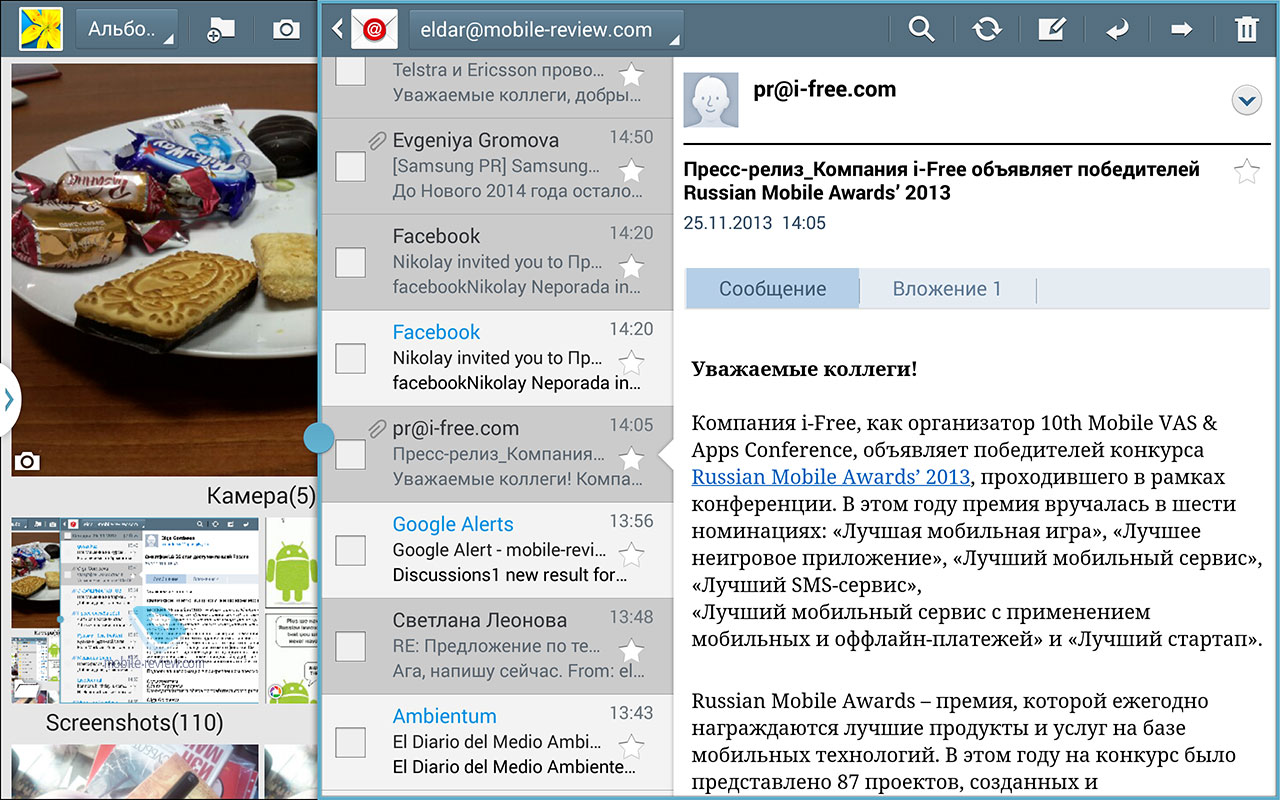Image resolution: width=1280 pixels, height=800 pixels.
Task: Tap attachment clip on pr@i-free.com row
Action: coord(376,429)
